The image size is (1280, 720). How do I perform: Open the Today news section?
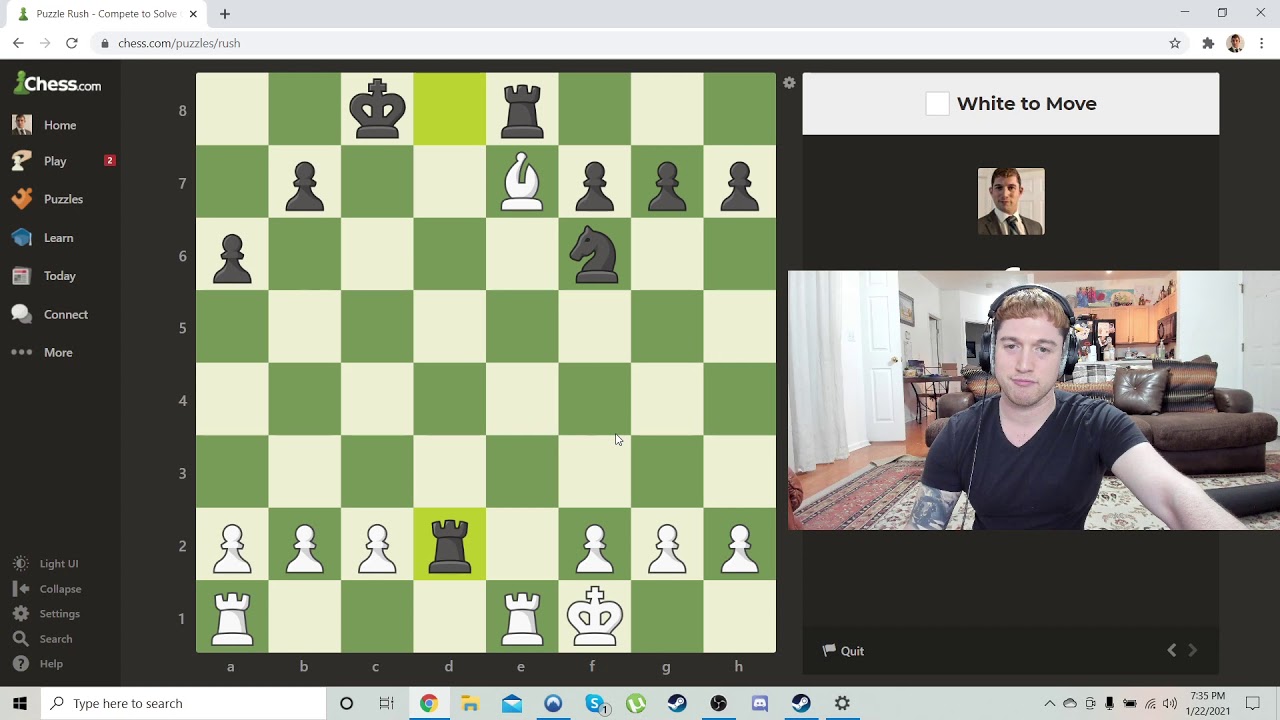(59, 276)
